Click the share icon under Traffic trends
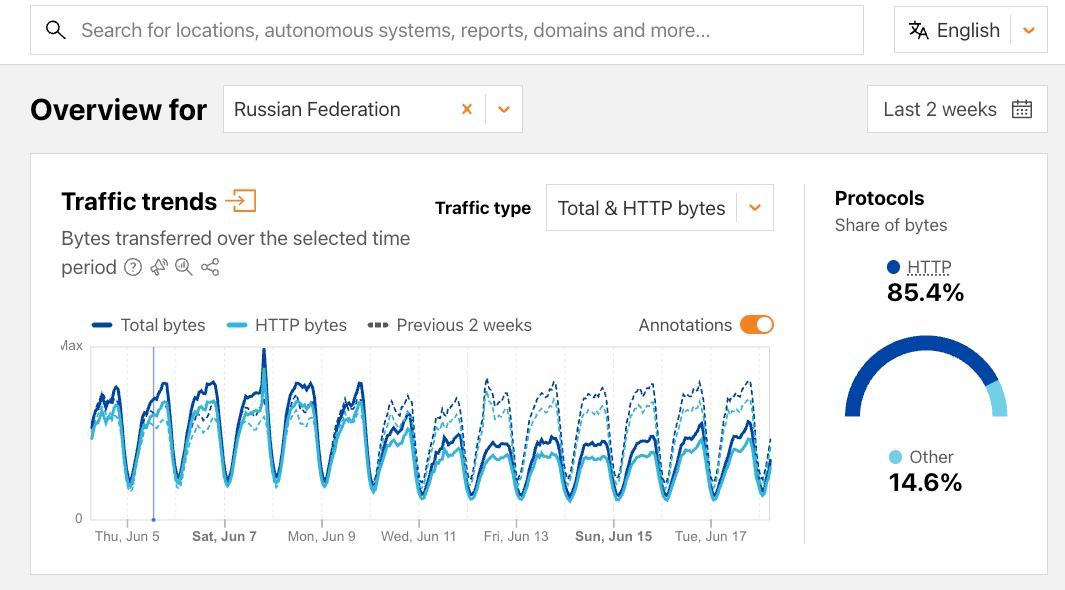The height and width of the screenshot is (590, 1065). point(210,268)
